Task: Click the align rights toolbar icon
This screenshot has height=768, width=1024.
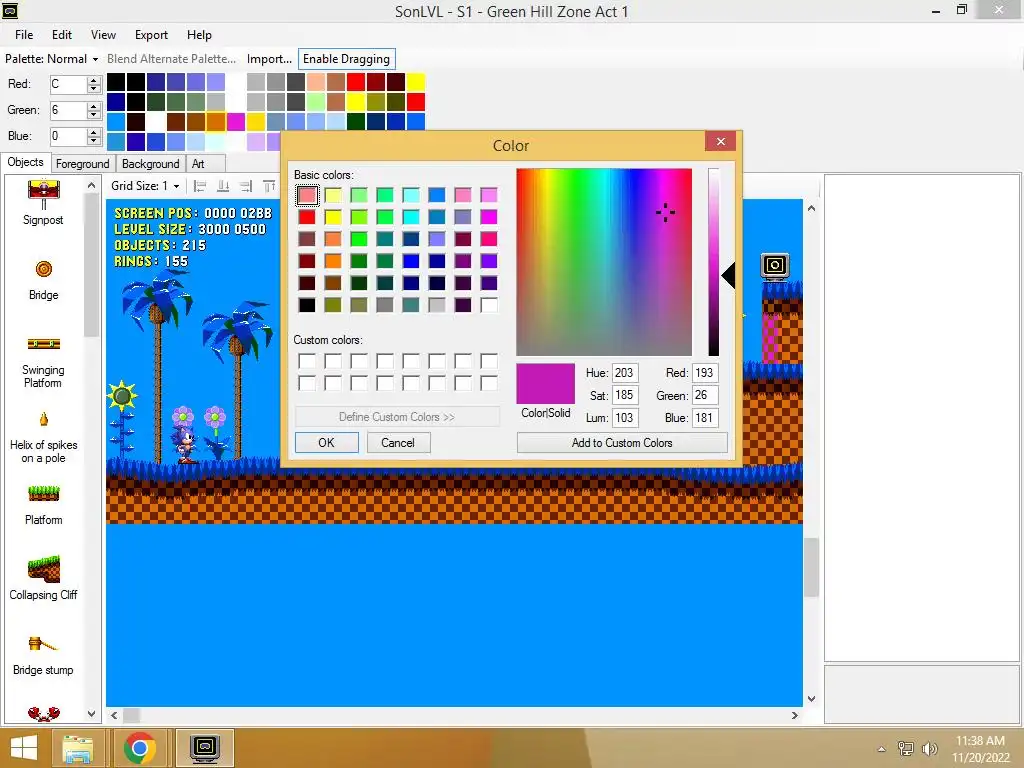Action: click(x=246, y=186)
